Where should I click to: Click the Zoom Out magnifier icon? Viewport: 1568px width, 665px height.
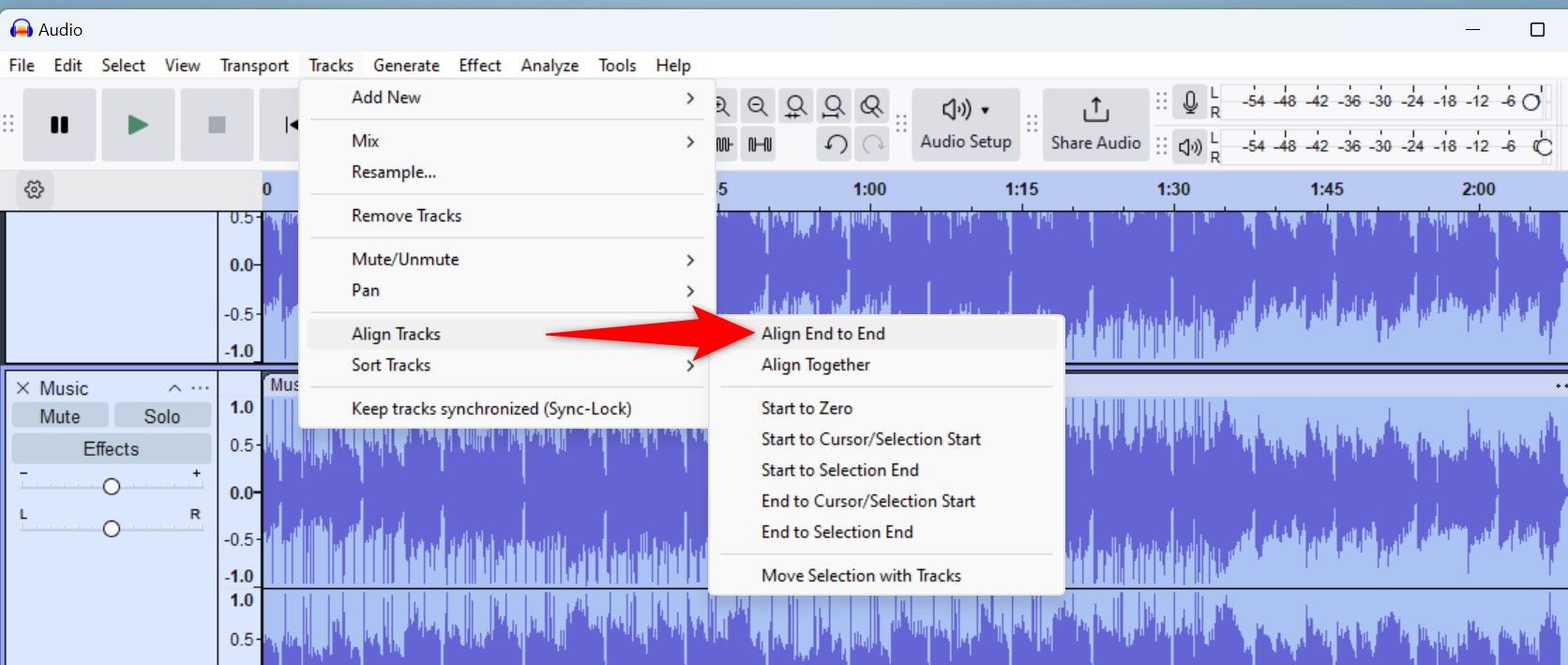[x=758, y=107]
